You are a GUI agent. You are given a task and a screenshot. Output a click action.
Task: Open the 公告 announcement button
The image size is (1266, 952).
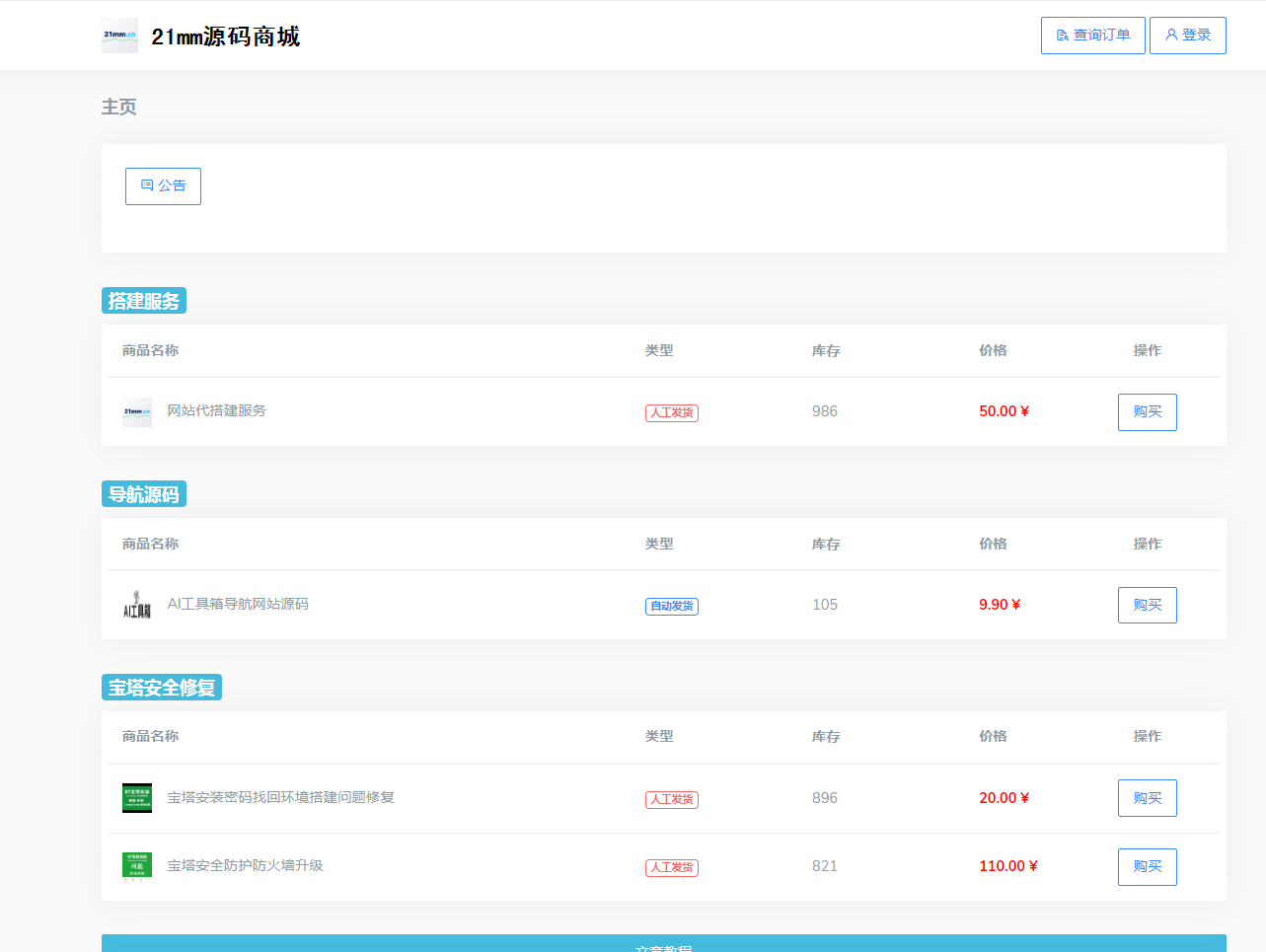(163, 186)
